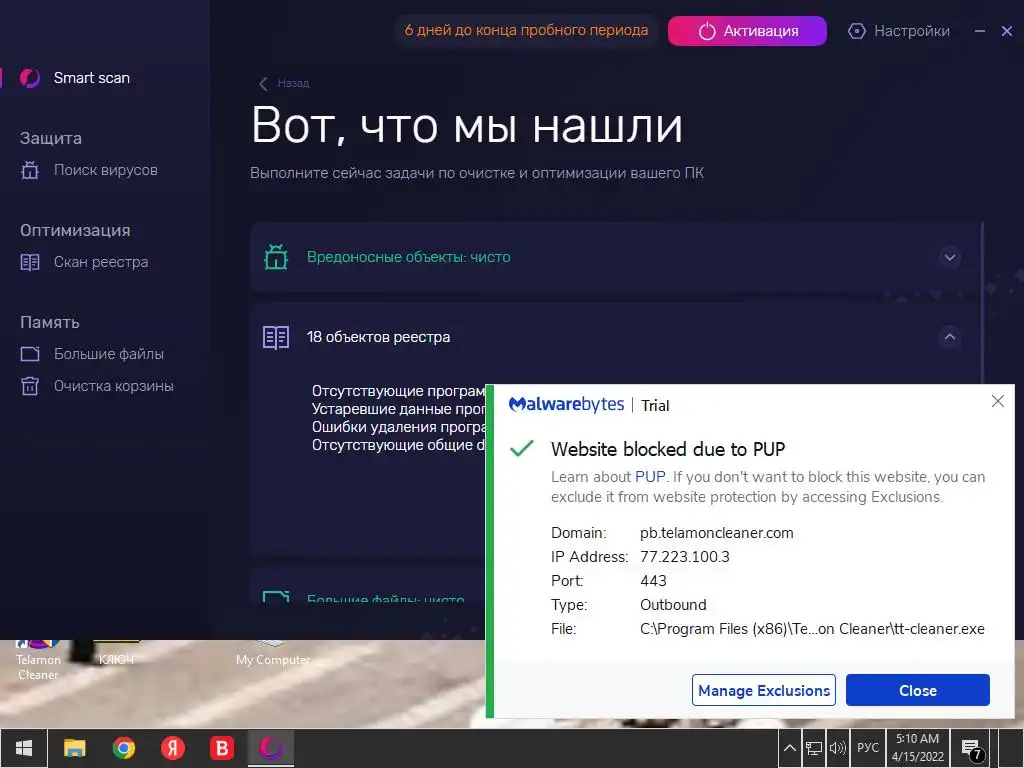Click the registry icon beside 18 объектов
The height and width of the screenshot is (768, 1024).
(x=276, y=337)
